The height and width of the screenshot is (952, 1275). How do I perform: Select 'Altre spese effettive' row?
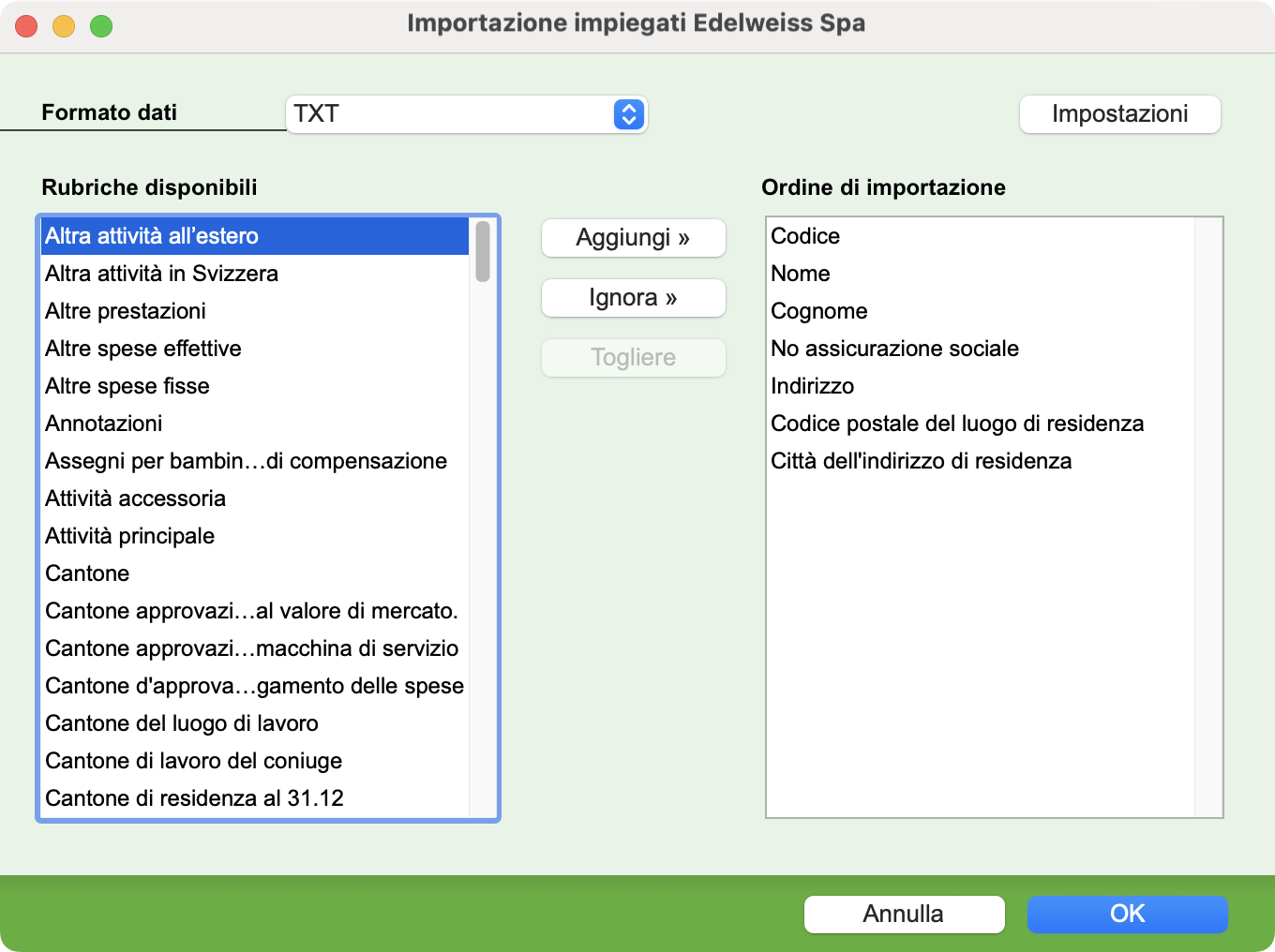click(x=255, y=349)
